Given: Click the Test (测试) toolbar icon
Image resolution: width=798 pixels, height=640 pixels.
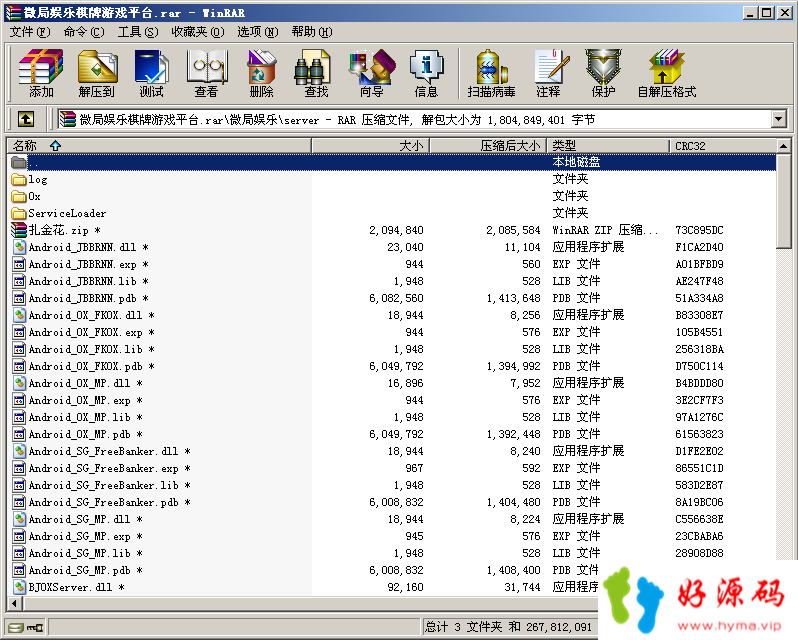Looking at the screenshot, I should tap(152, 73).
